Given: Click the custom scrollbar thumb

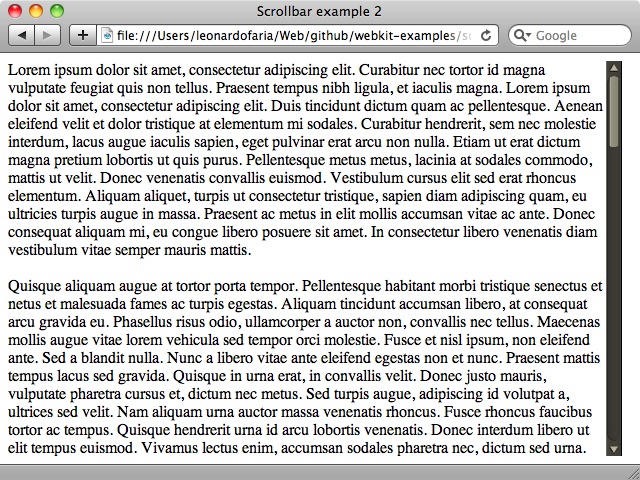Looking at the screenshot, I should [x=614, y=111].
